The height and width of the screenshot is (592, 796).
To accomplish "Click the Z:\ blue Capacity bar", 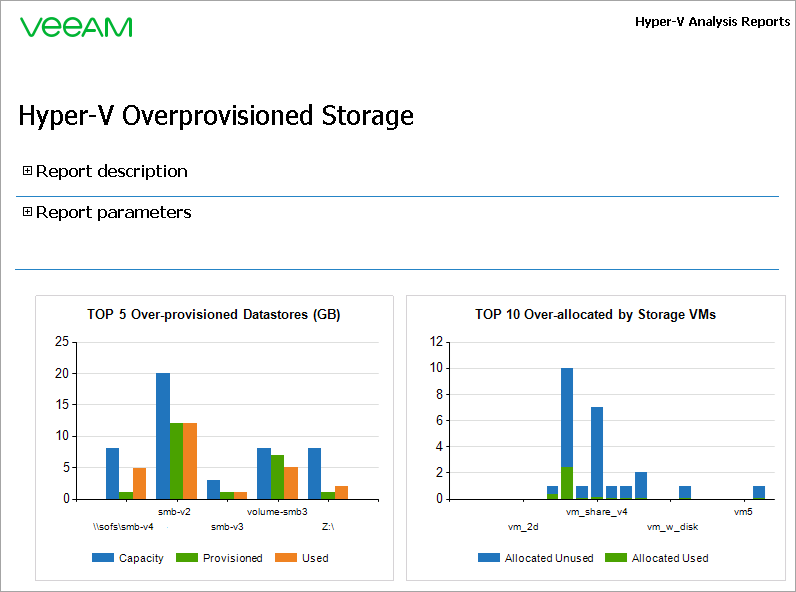I will 315,474.
